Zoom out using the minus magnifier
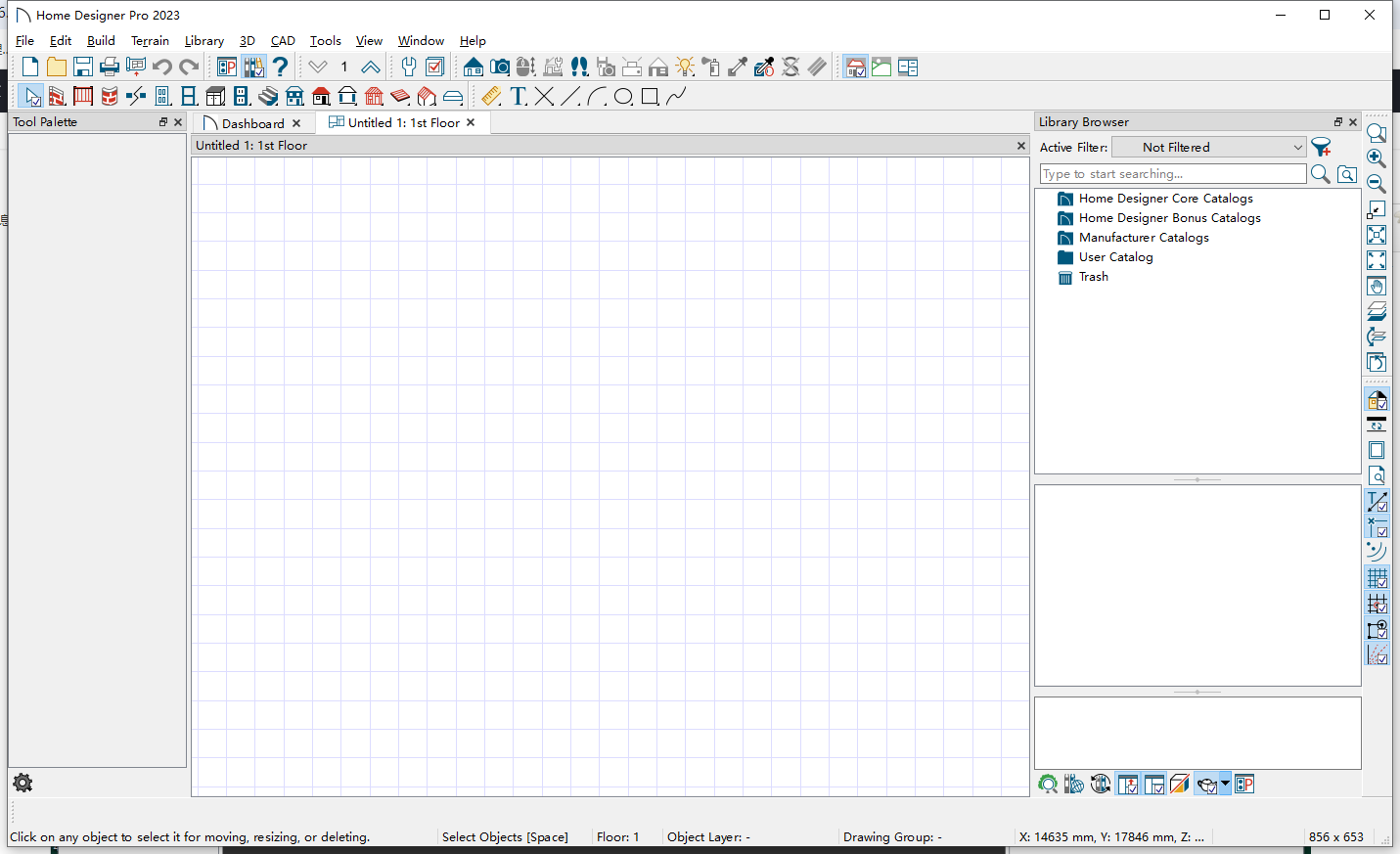 pyautogui.click(x=1377, y=183)
